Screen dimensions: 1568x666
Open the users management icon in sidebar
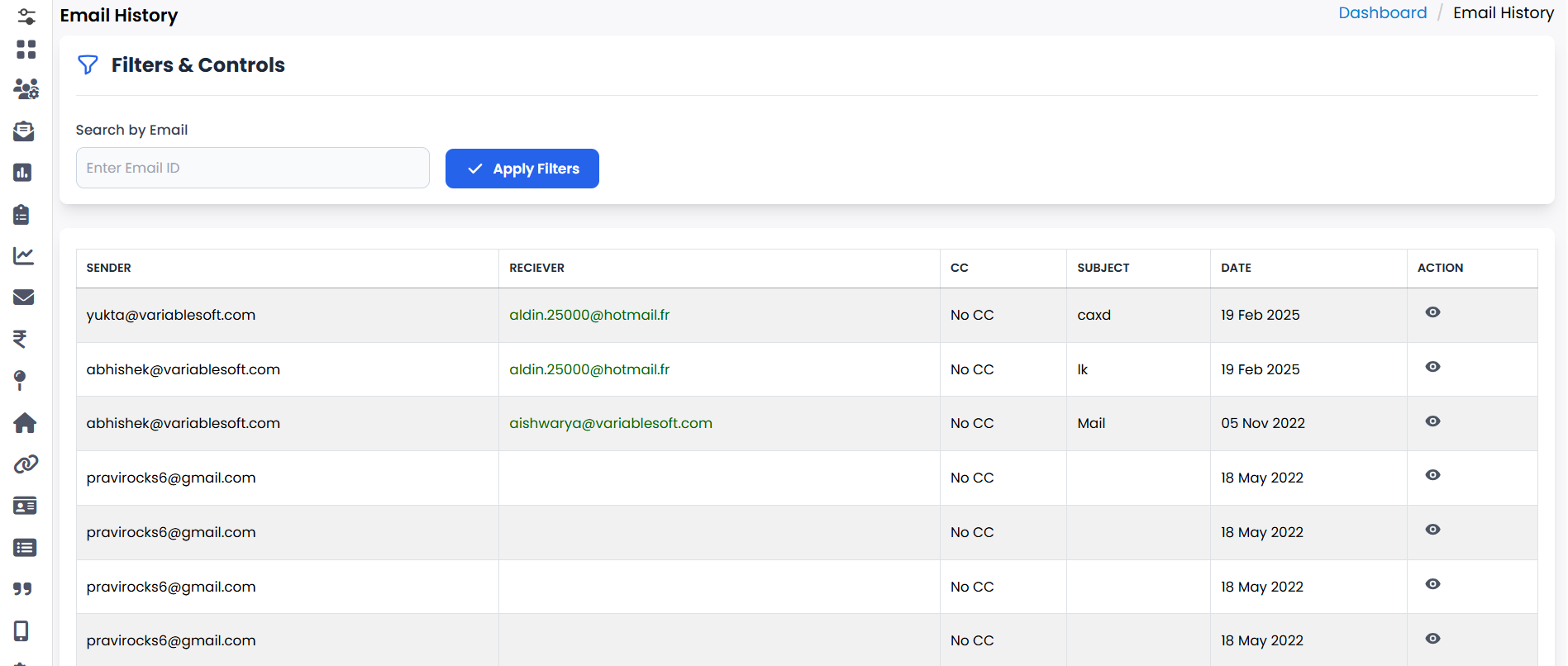(x=26, y=89)
